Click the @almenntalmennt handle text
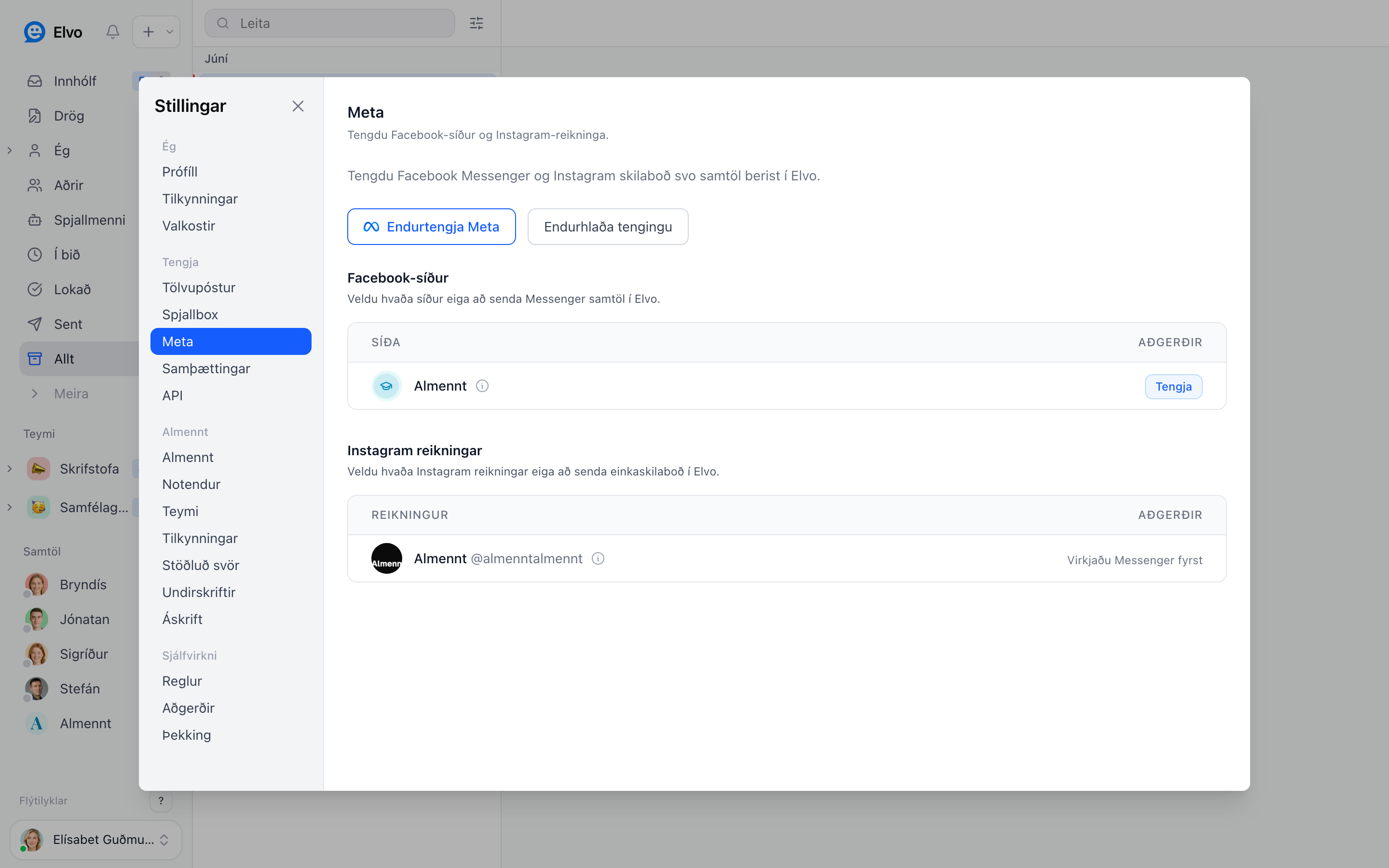The image size is (1389, 868). 526,558
